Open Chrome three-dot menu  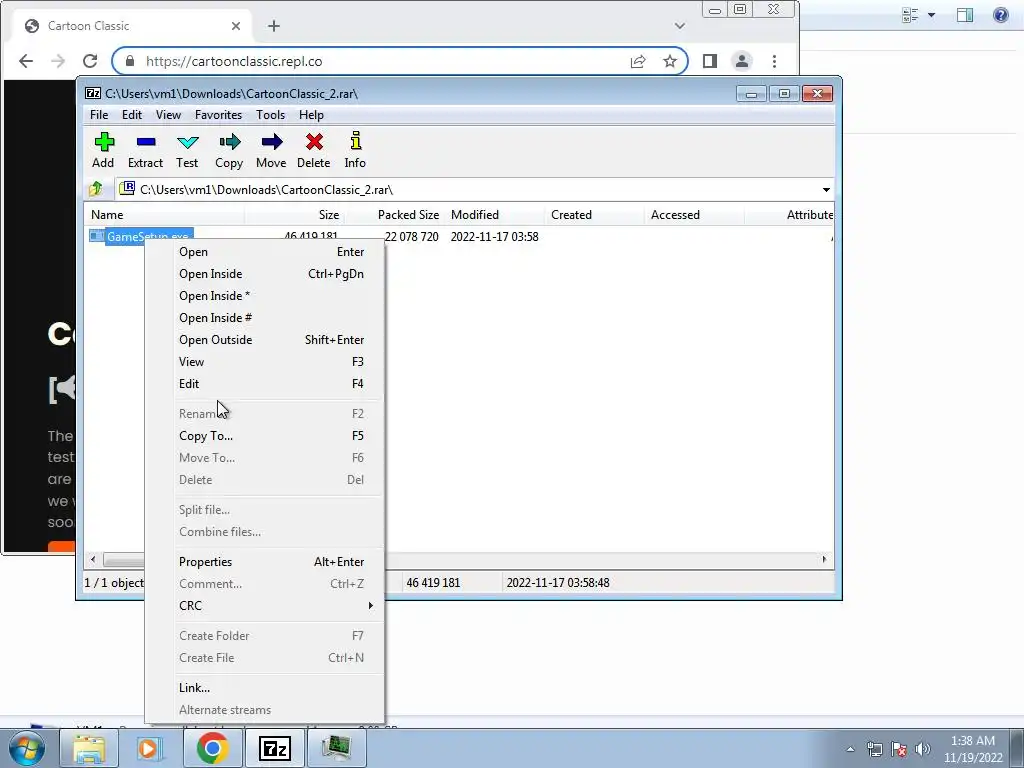point(775,61)
